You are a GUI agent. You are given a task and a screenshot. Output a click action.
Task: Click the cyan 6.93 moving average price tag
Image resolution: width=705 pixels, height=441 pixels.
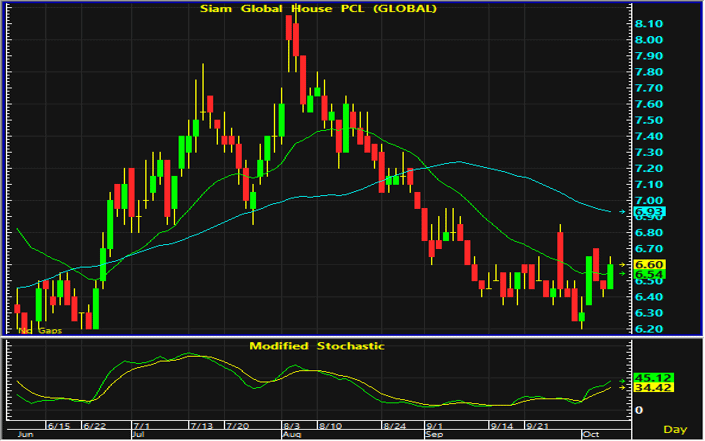[x=649, y=212]
